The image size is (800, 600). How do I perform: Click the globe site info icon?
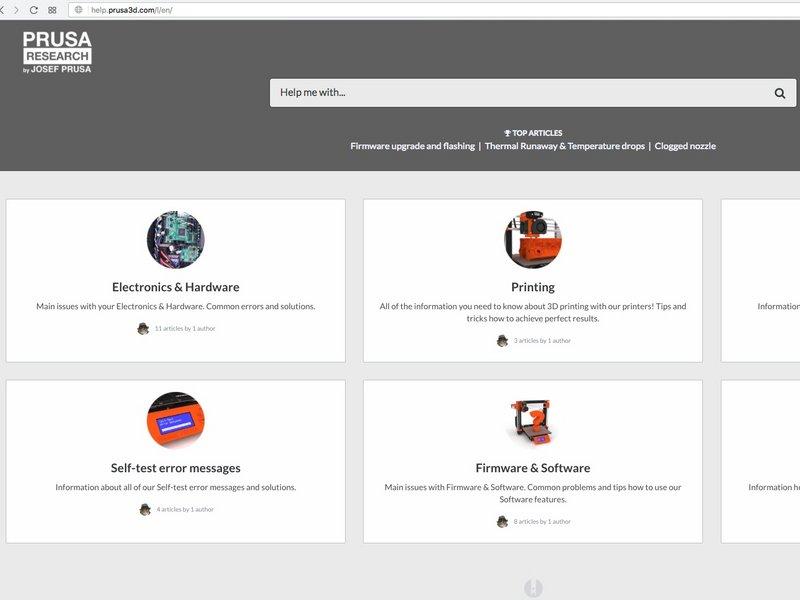coord(79,10)
